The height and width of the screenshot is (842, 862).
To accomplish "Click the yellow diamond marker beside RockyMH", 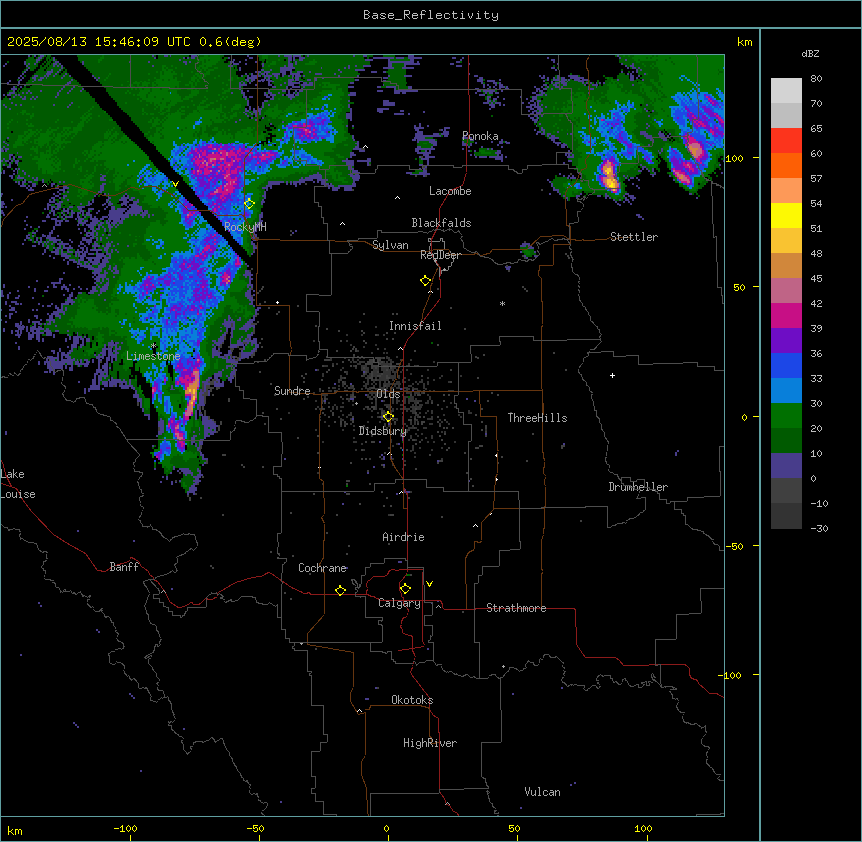I will 249,204.
